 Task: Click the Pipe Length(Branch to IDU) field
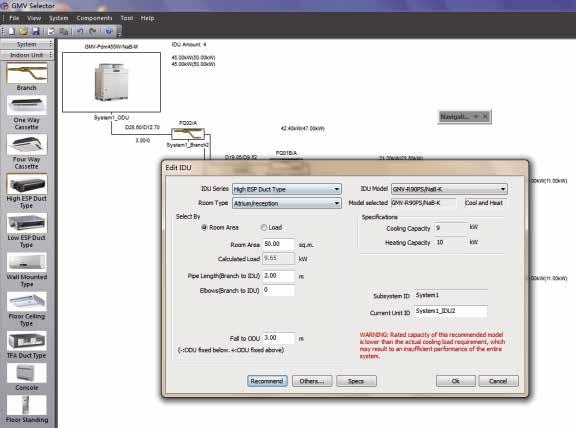(x=279, y=276)
